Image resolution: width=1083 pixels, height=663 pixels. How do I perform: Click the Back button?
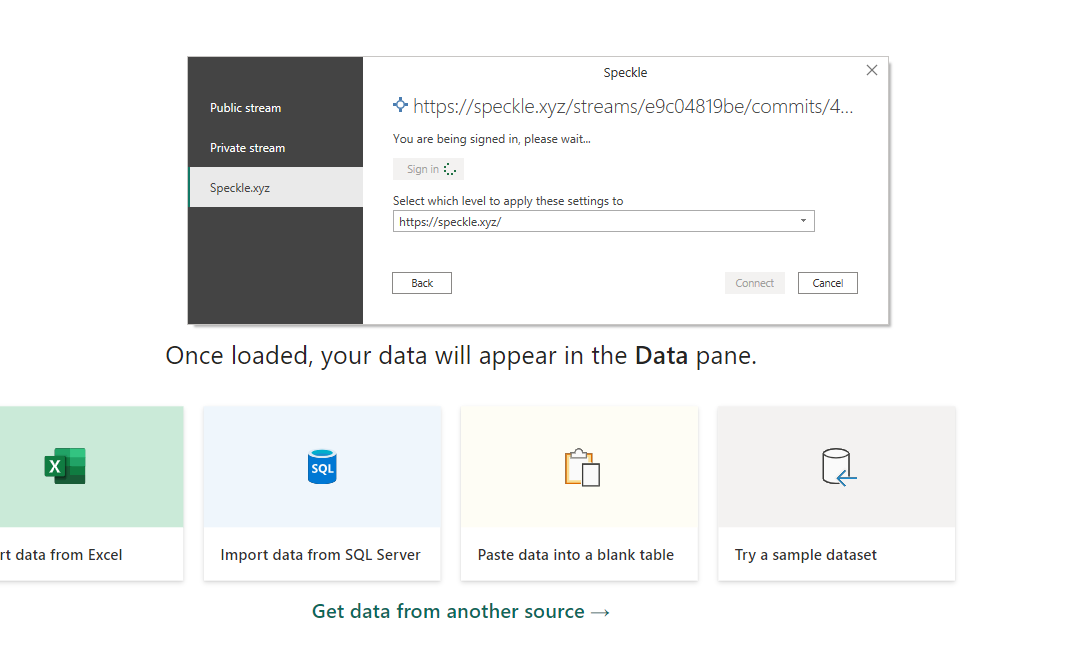422,283
